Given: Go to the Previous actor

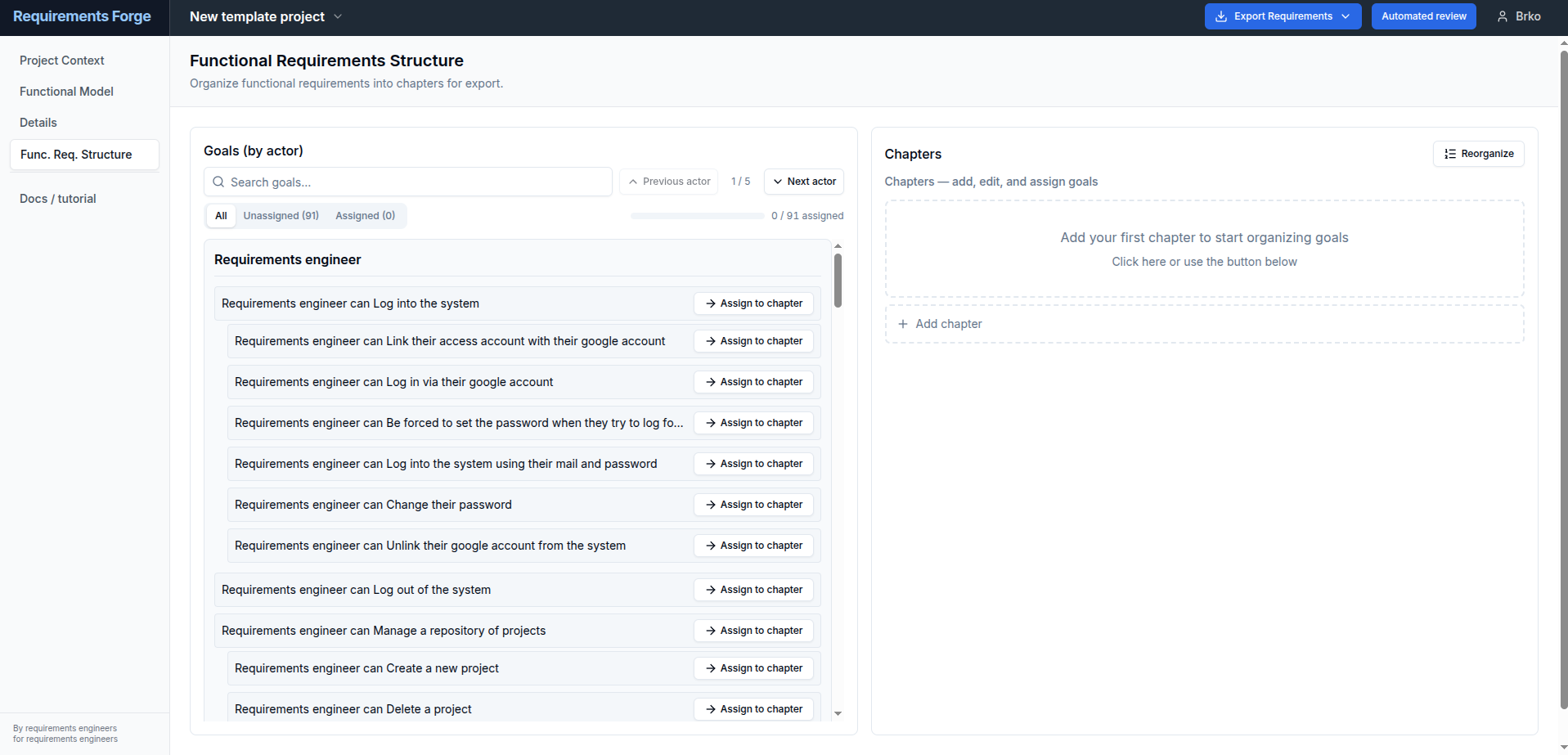Looking at the screenshot, I should (668, 182).
